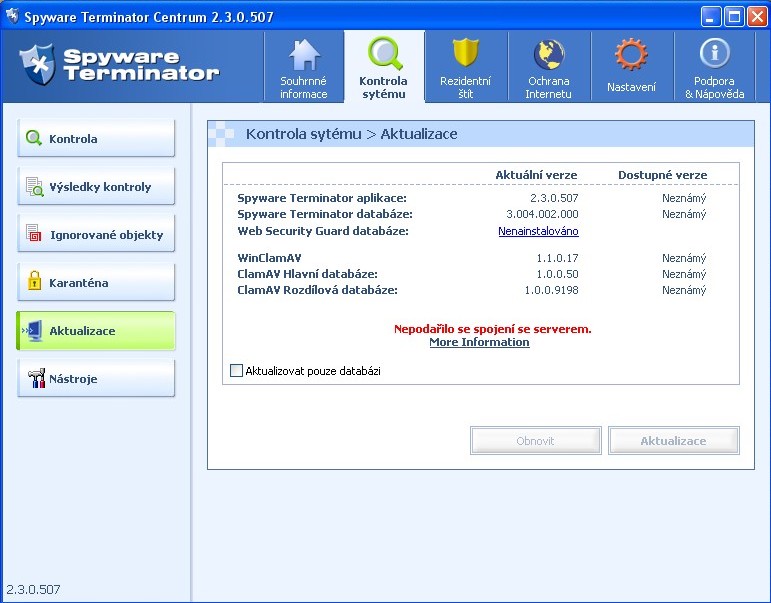Click the Karanténa padlock icon
Screen dimensions: 771x603
coord(34,283)
